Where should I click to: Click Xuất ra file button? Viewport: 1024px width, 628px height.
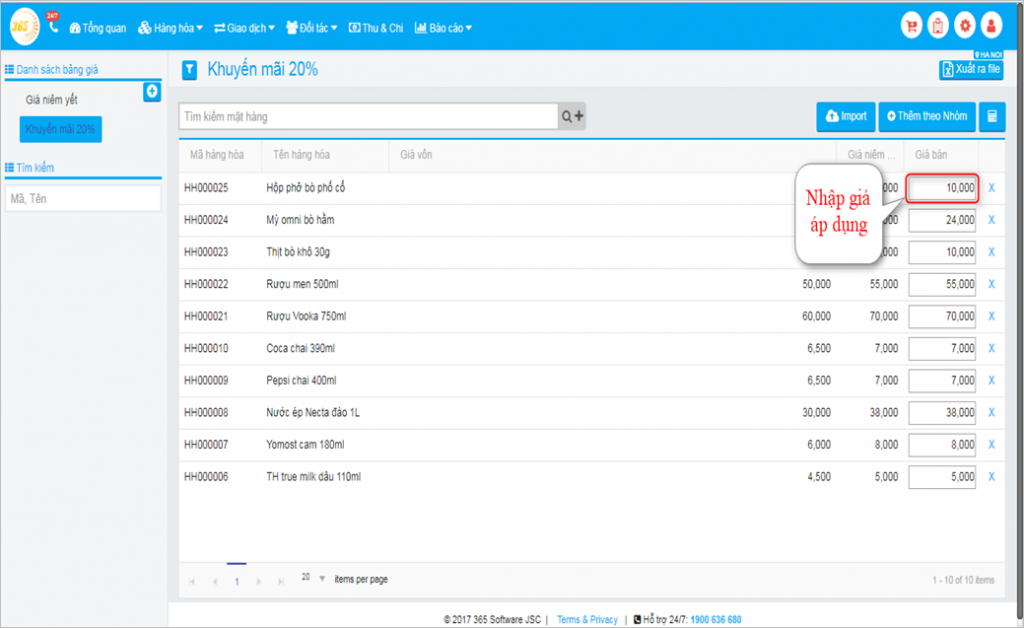tap(971, 69)
